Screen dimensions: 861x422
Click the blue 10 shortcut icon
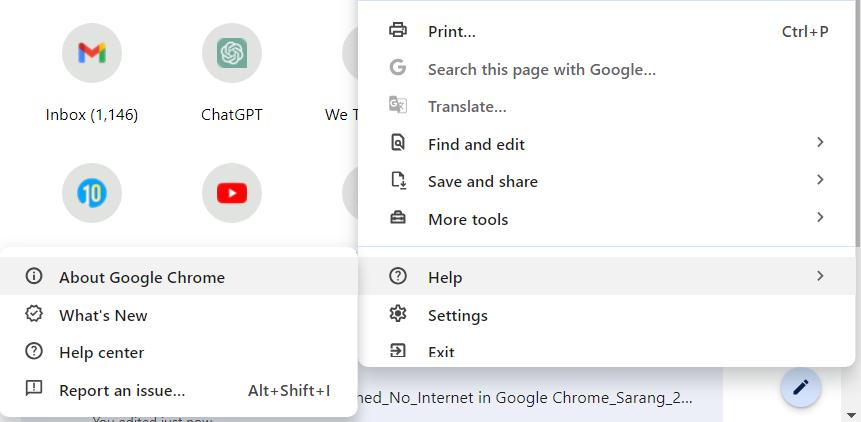pos(91,193)
